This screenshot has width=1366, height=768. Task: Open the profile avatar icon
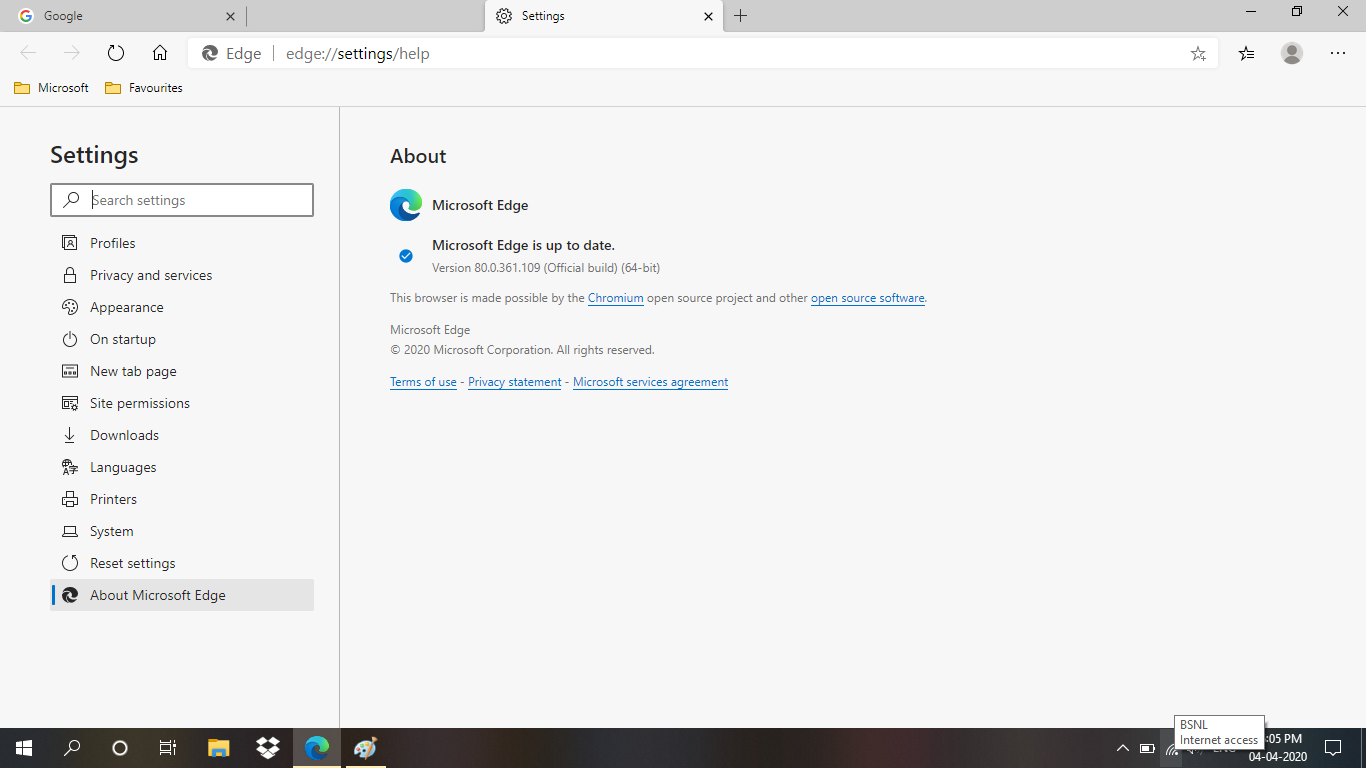click(x=1292, y=53)
